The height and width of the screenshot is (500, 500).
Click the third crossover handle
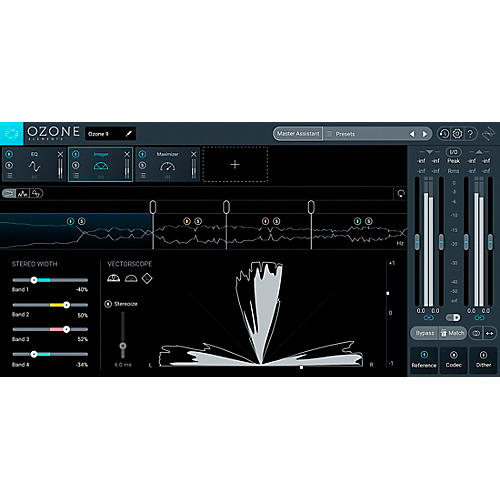pyautogui.click(x=311, y=207)
